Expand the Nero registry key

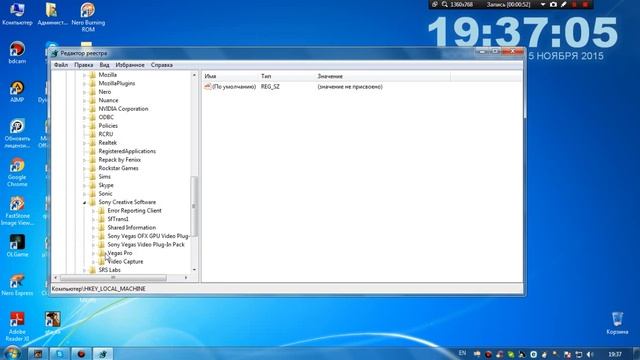[x=84, y=92]
